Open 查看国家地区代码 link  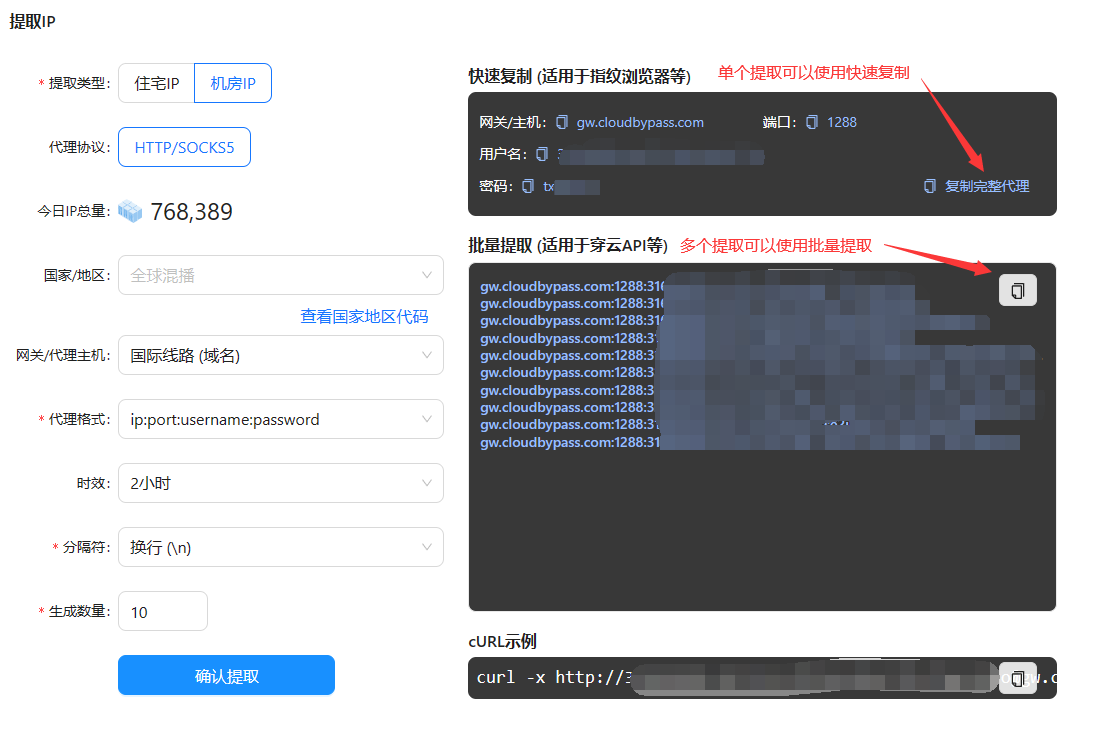[364, 316]
